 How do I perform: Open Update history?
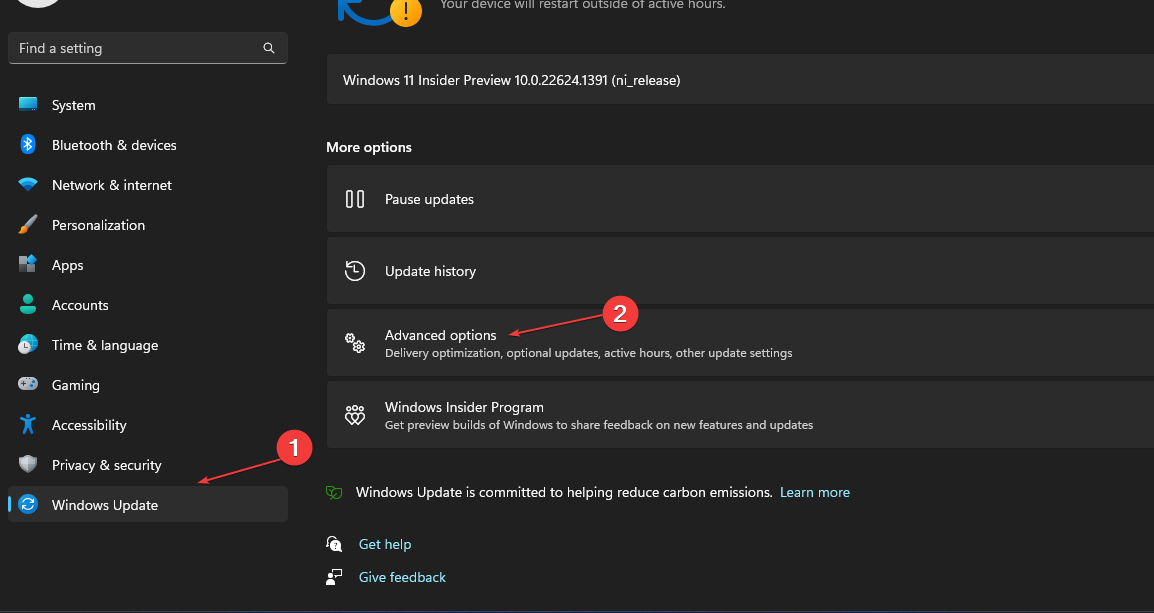(430, 271)
